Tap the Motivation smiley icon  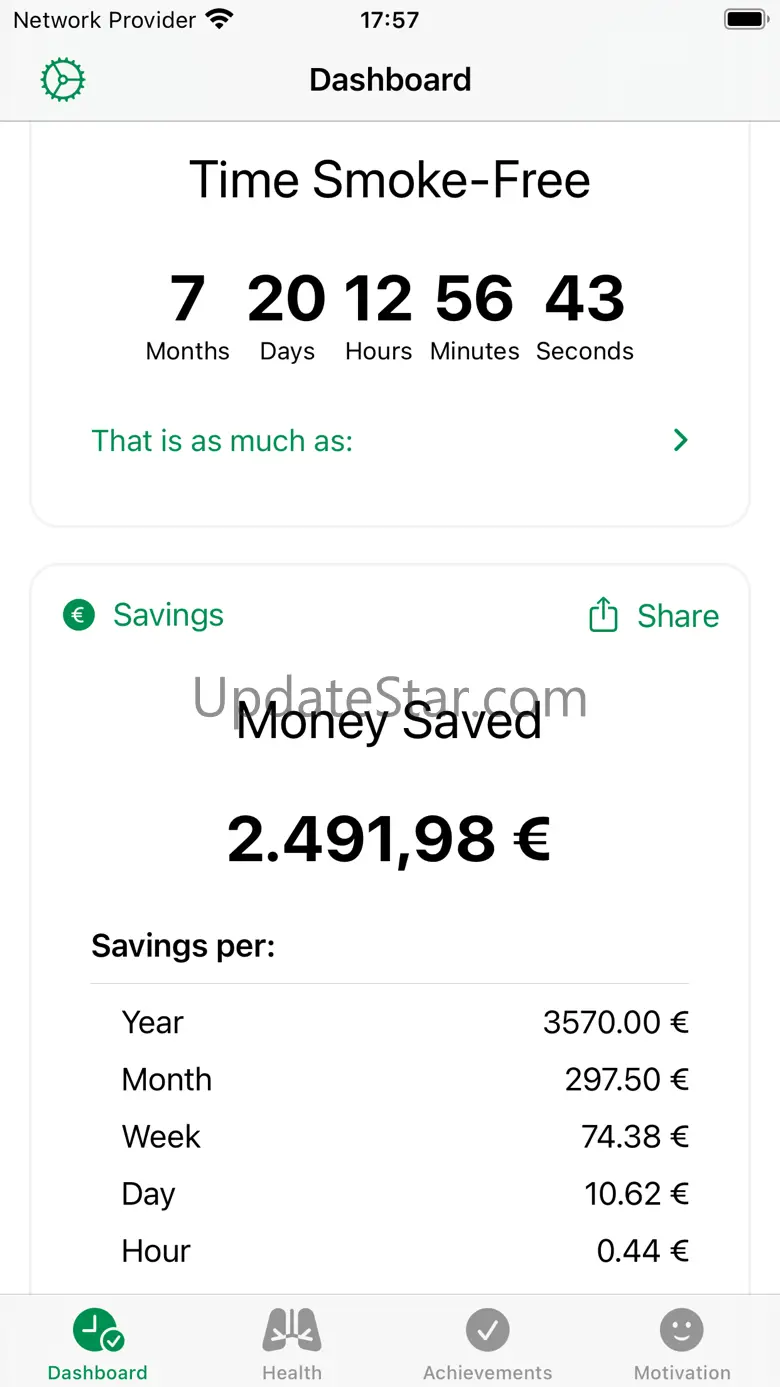pyautogui.click(x=682, y=1330)
